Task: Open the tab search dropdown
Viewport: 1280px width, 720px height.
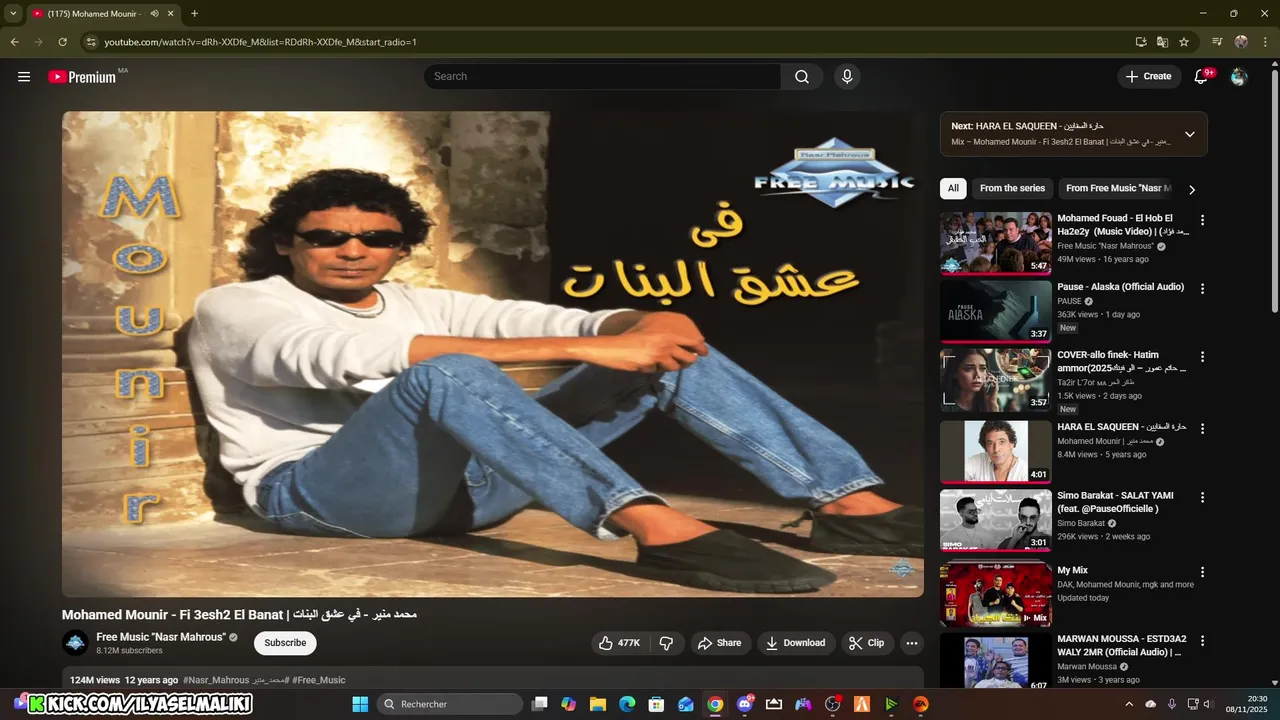Action: [13, 14]
